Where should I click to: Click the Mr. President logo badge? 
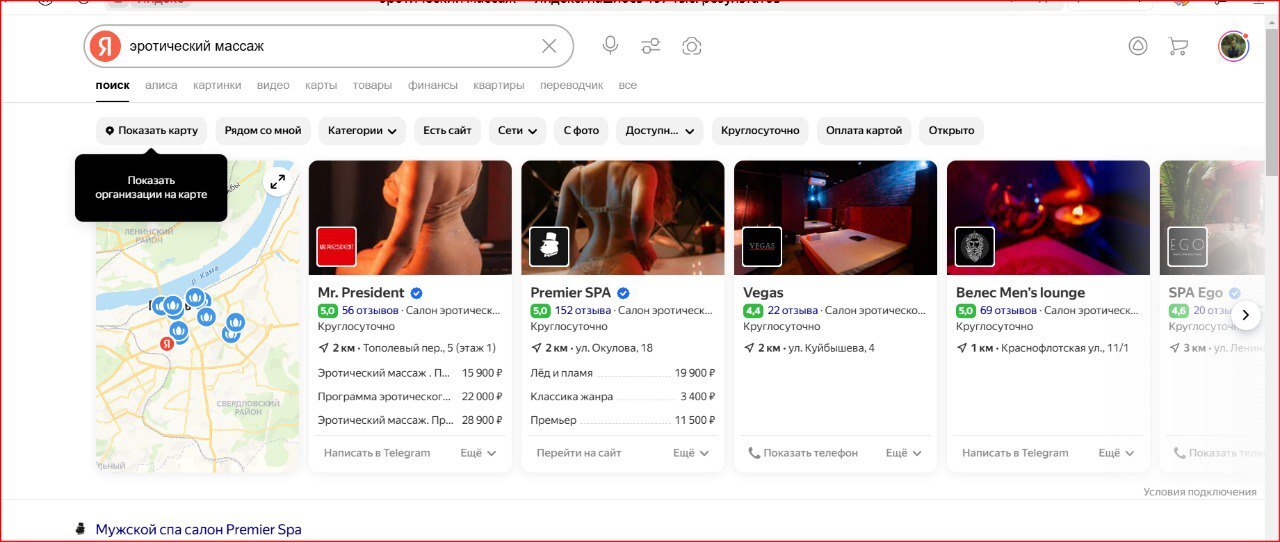[x=336, y=246]
